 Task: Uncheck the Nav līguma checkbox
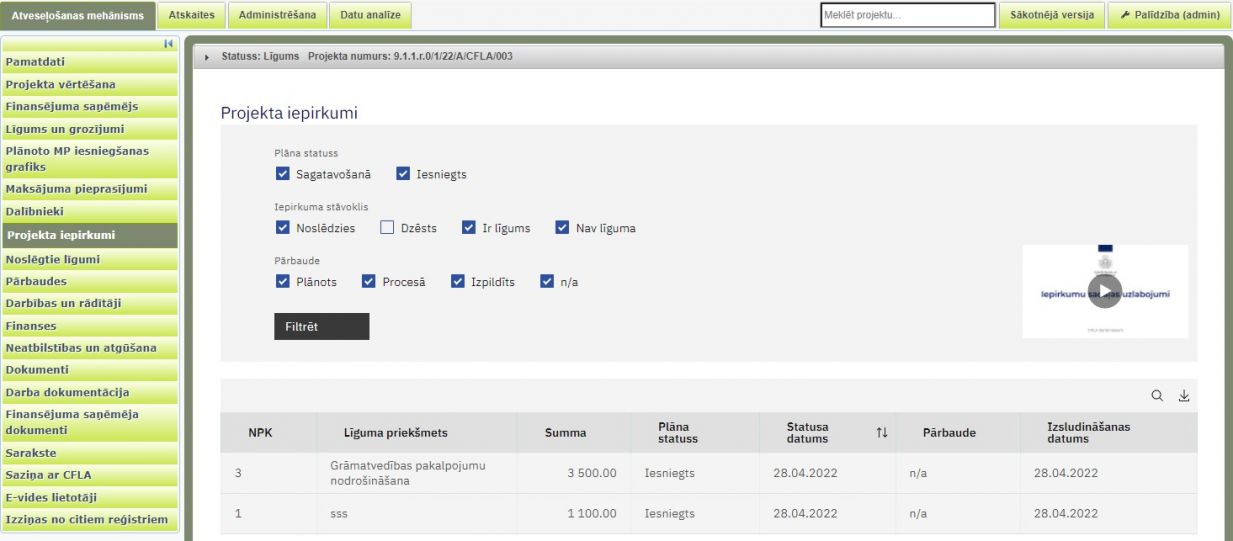[x=562, y=228]
